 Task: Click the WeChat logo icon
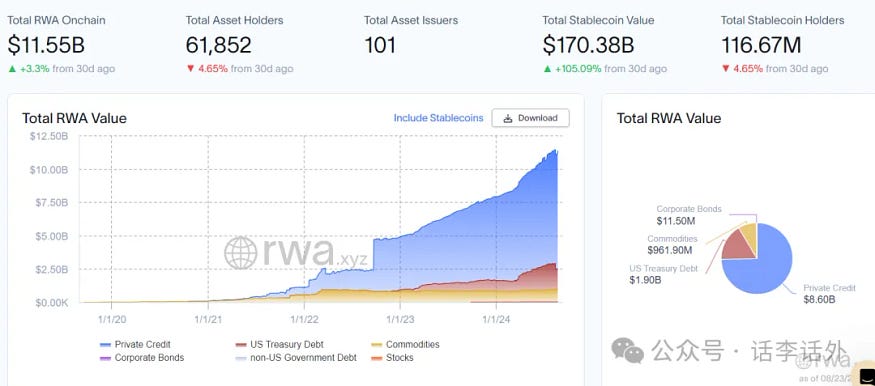(627, 351)
